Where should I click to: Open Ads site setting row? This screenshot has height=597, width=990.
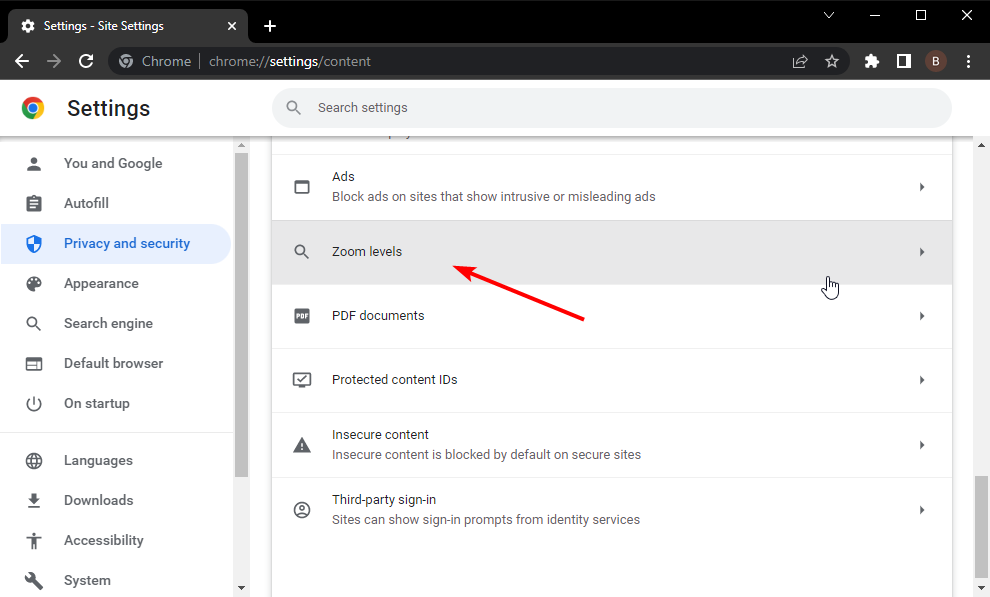coord(611,187)
